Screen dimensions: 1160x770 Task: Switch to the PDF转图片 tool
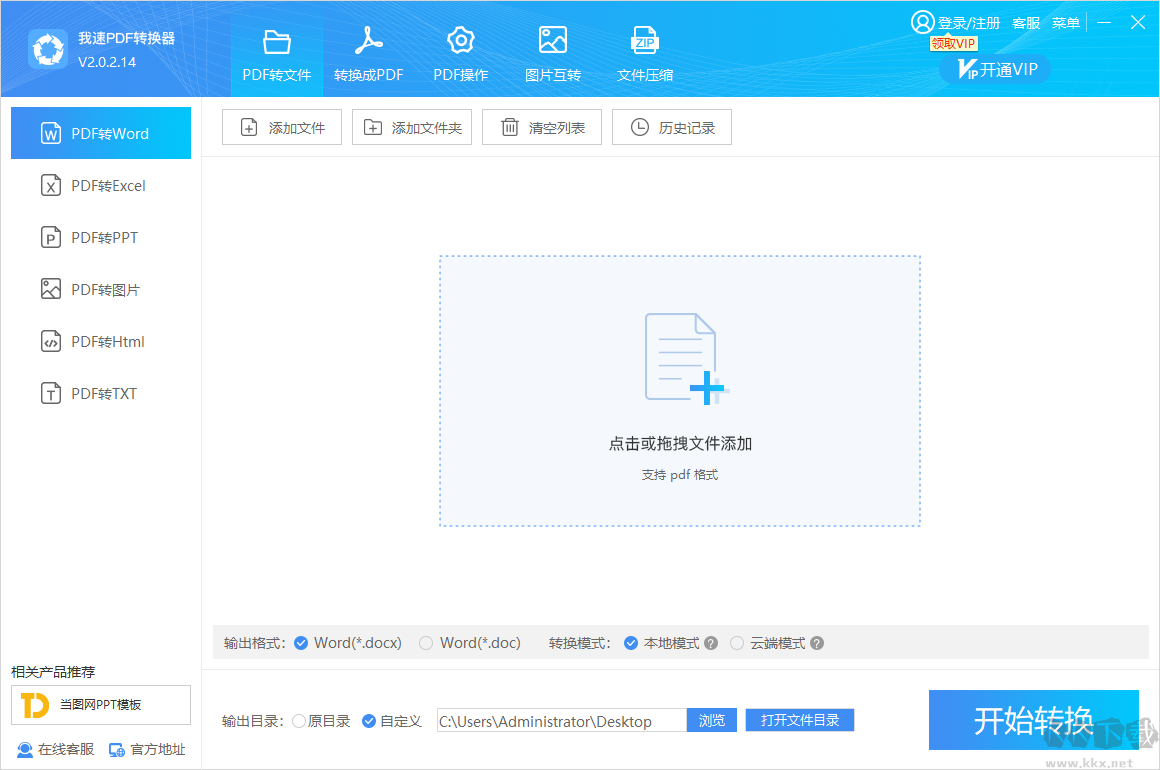pos(100,289)
